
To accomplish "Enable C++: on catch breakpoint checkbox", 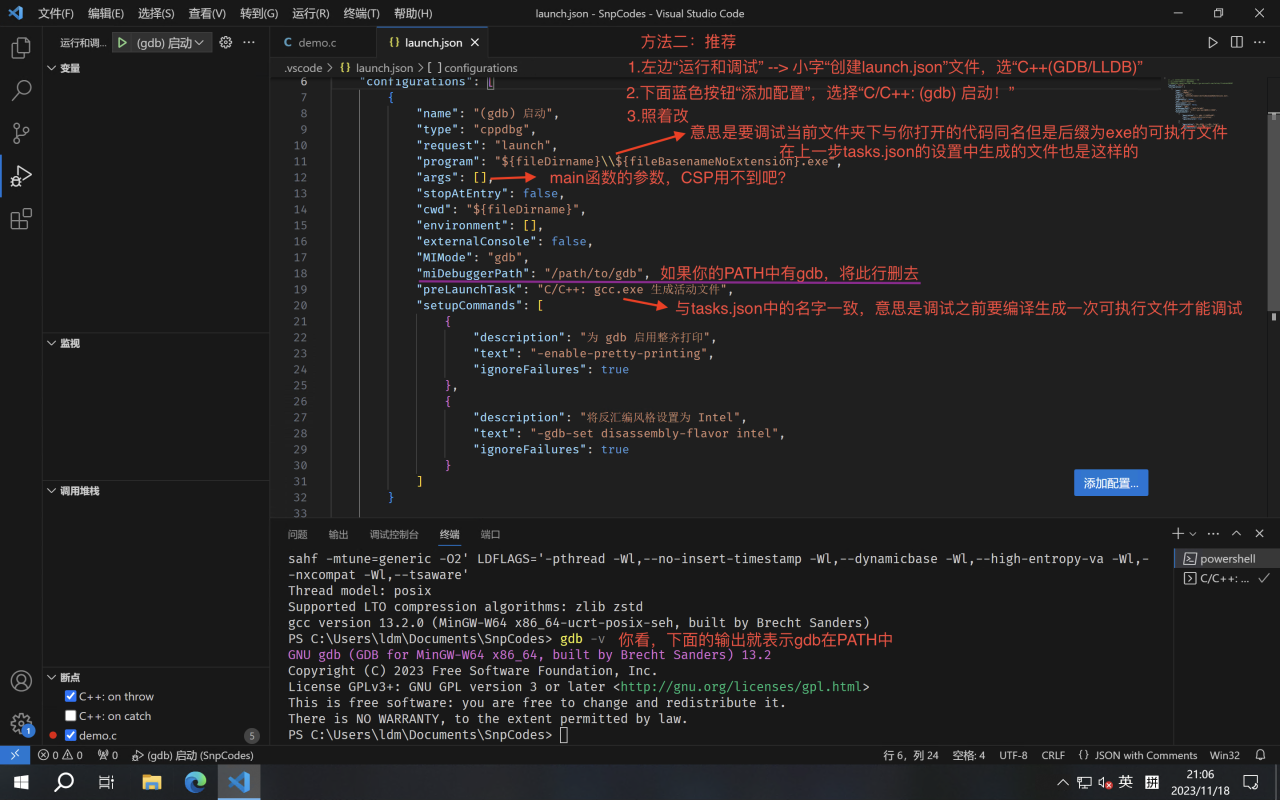I will pyautogui.click(x=71, y=716).
